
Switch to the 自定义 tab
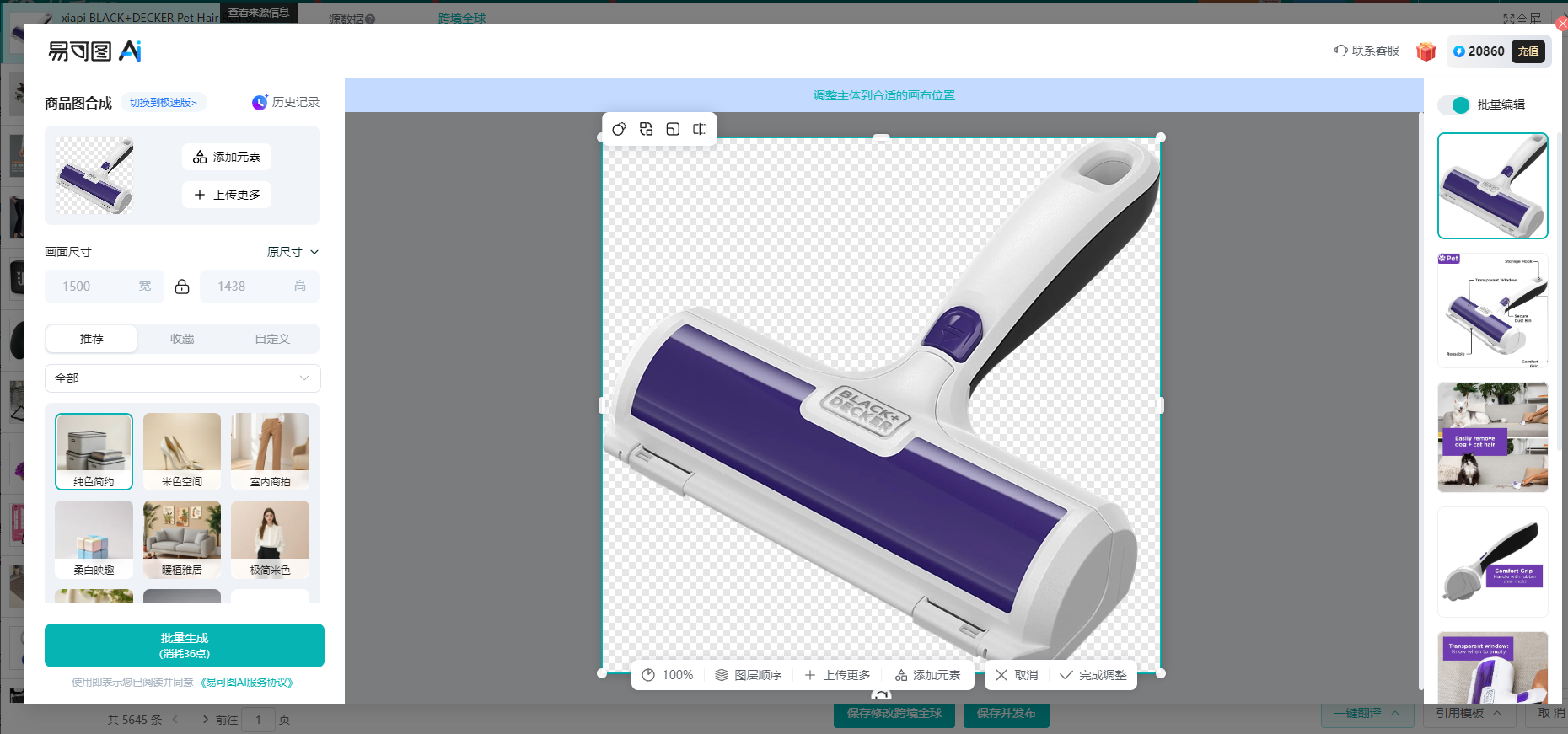(x=272, y=339)
